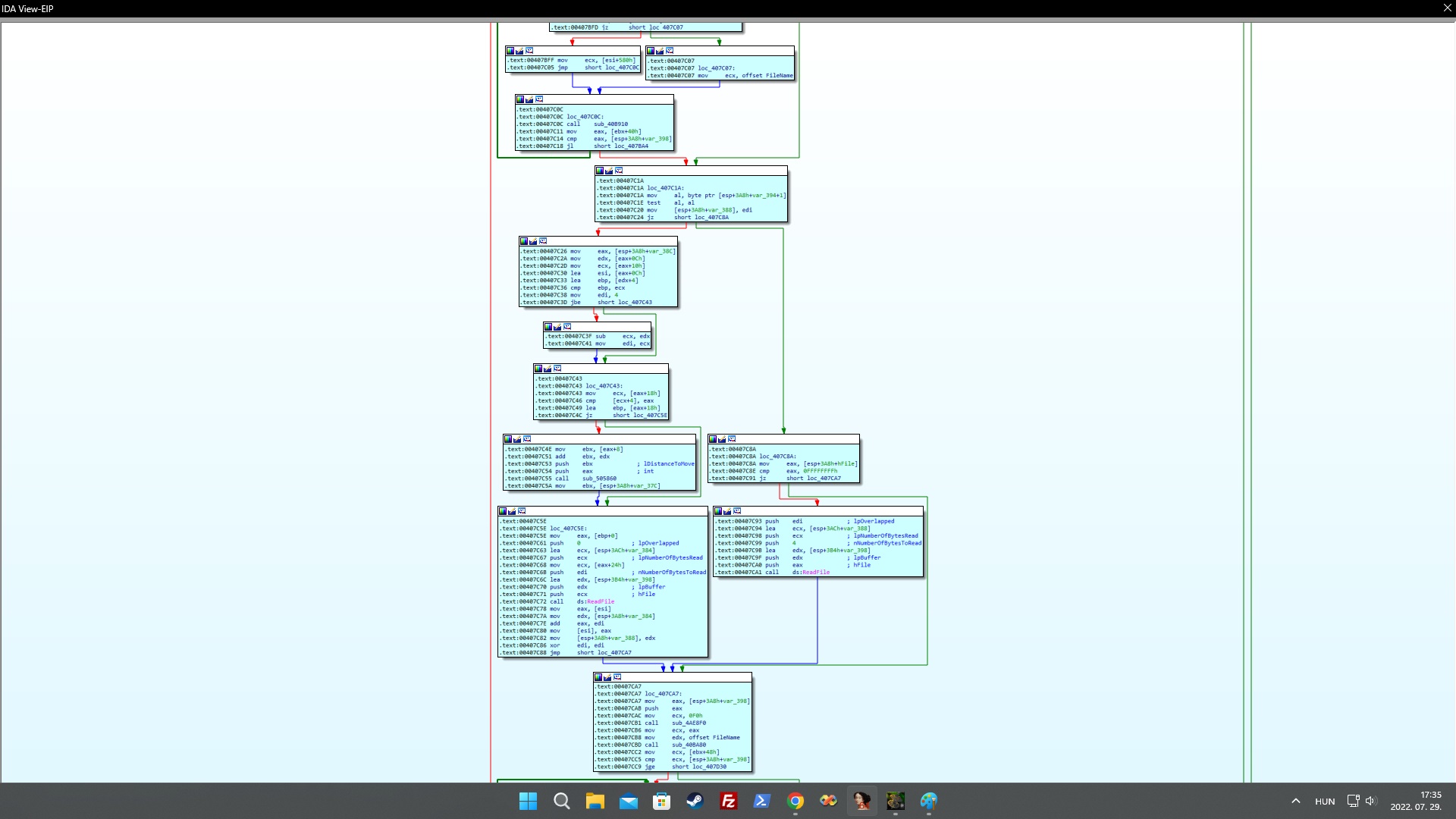This screenshot has height=819, width=1456.
Task: Open the HUN input language switcher
Action: (1325, 802)
